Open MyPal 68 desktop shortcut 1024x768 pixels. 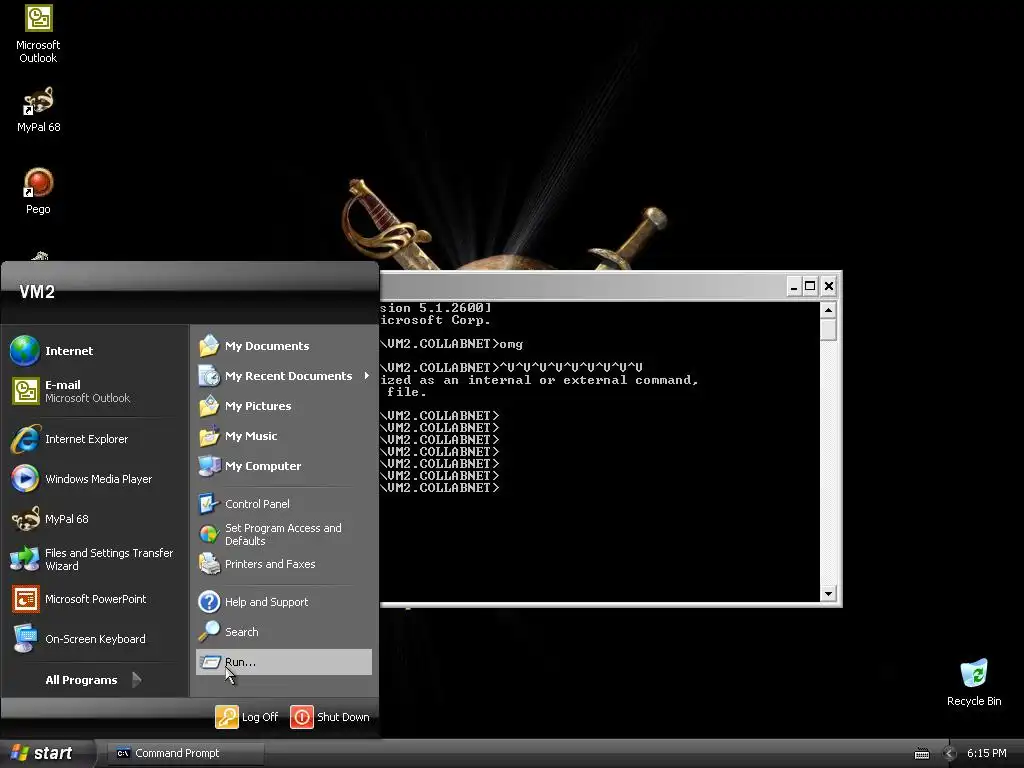38,110
